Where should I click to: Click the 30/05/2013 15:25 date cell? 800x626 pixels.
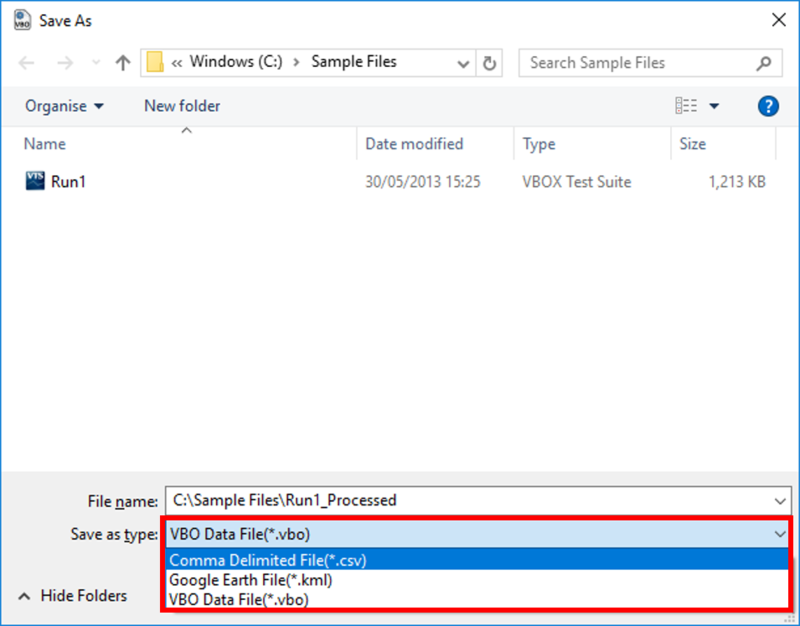pos(423,182)
